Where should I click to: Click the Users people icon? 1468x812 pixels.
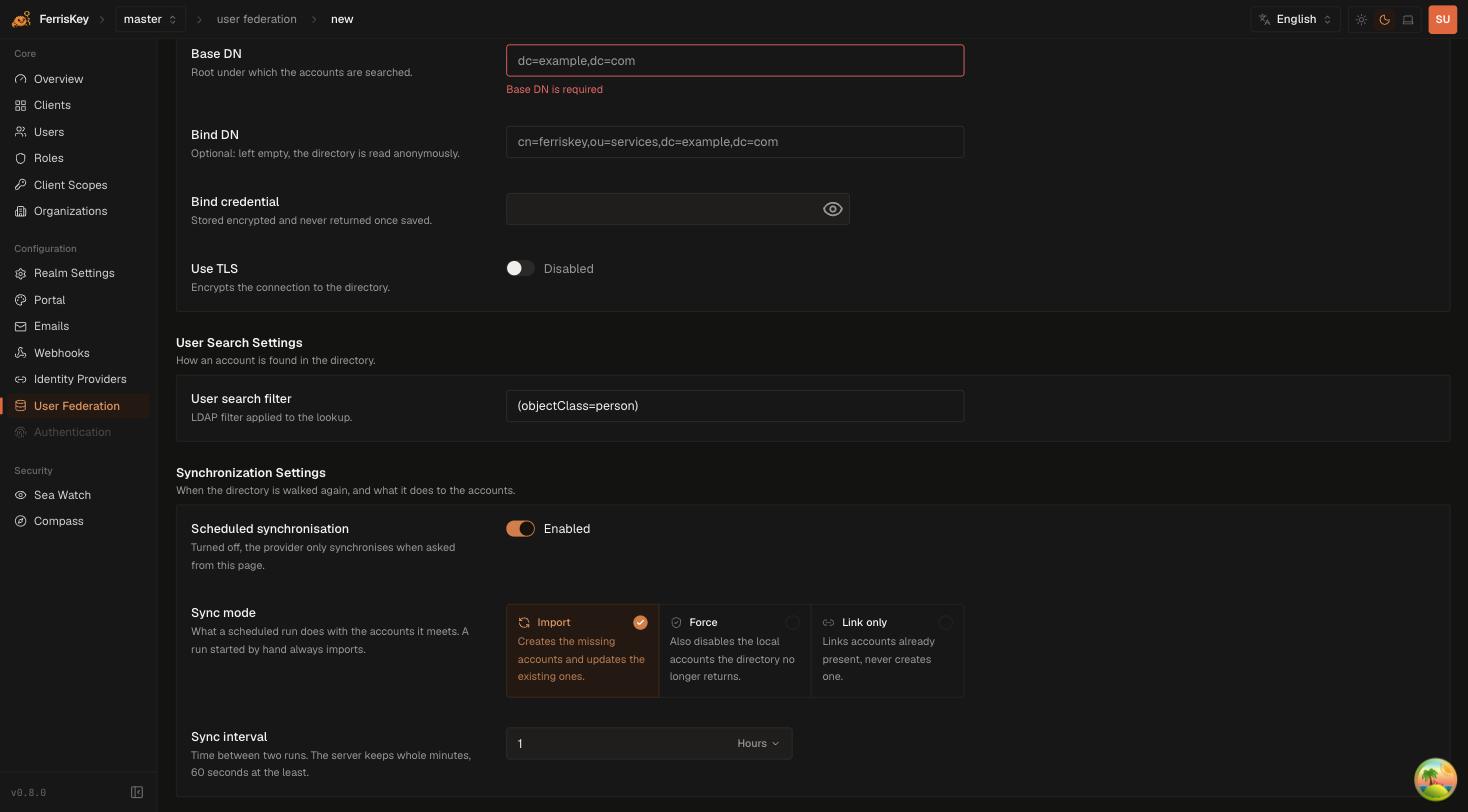tap(21, 132)
